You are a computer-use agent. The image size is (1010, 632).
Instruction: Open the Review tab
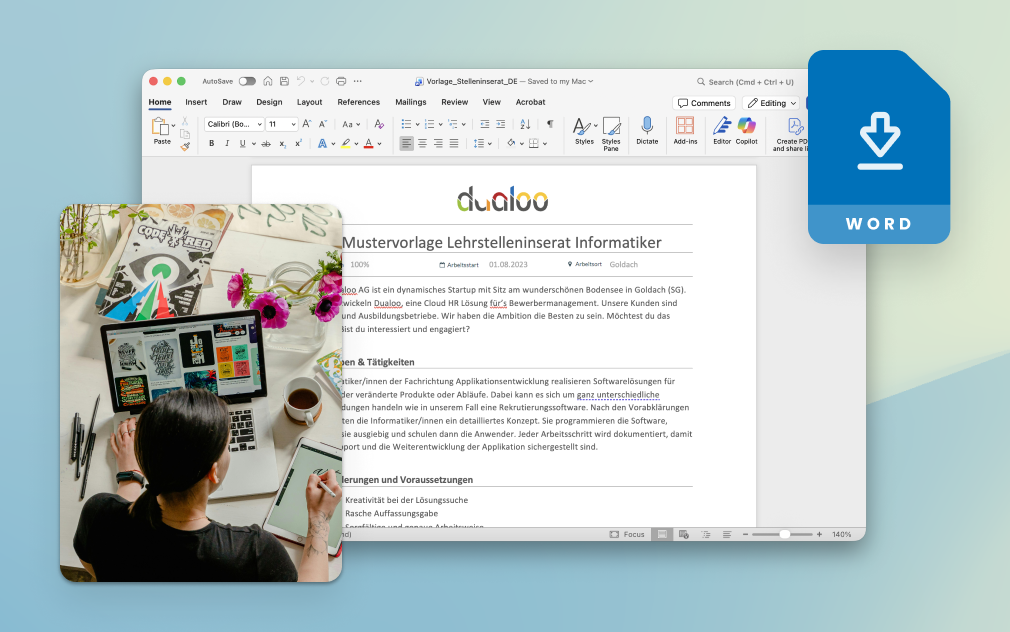(455, 102)
